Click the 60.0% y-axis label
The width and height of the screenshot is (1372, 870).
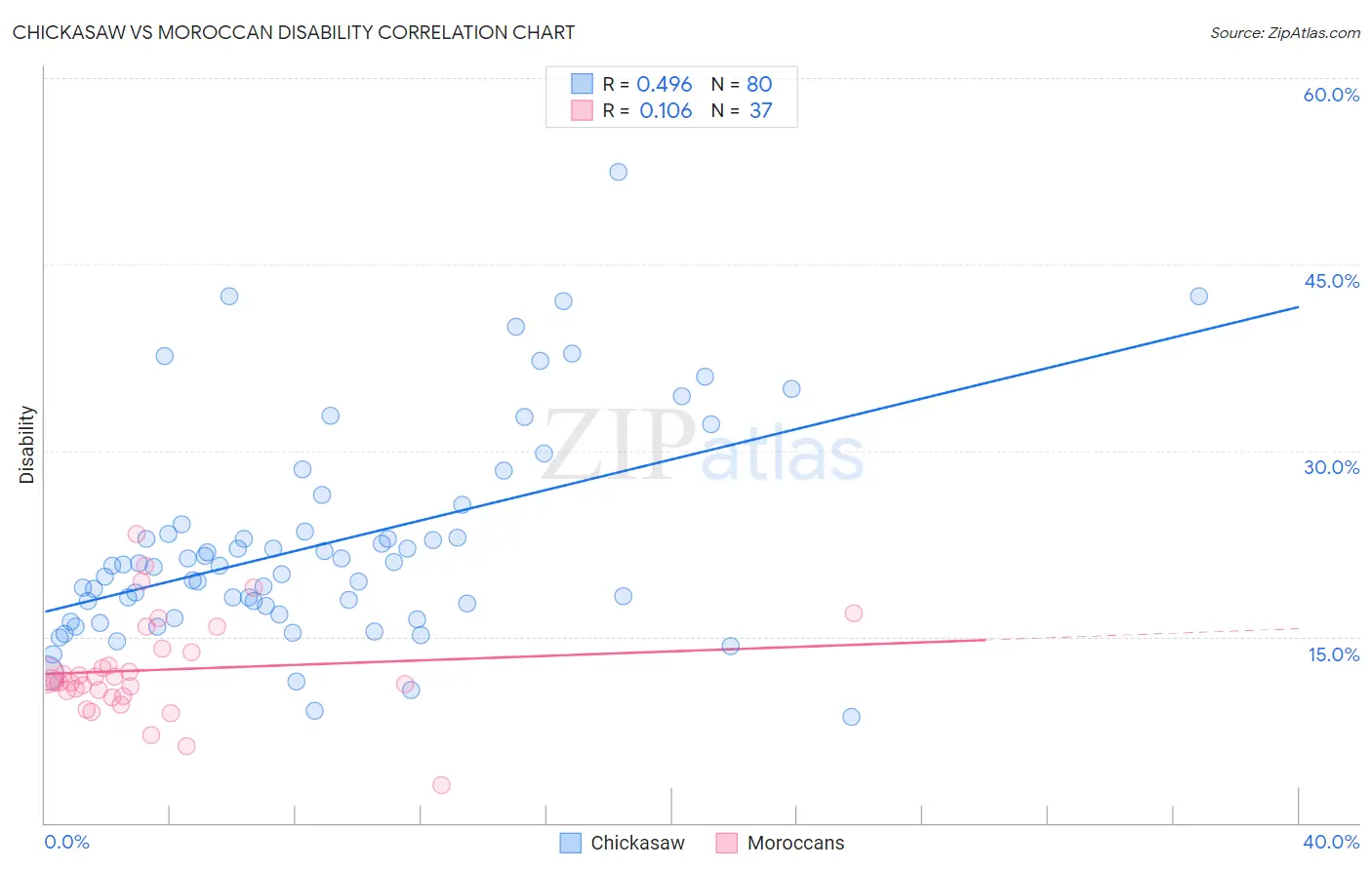point(1331,95)
